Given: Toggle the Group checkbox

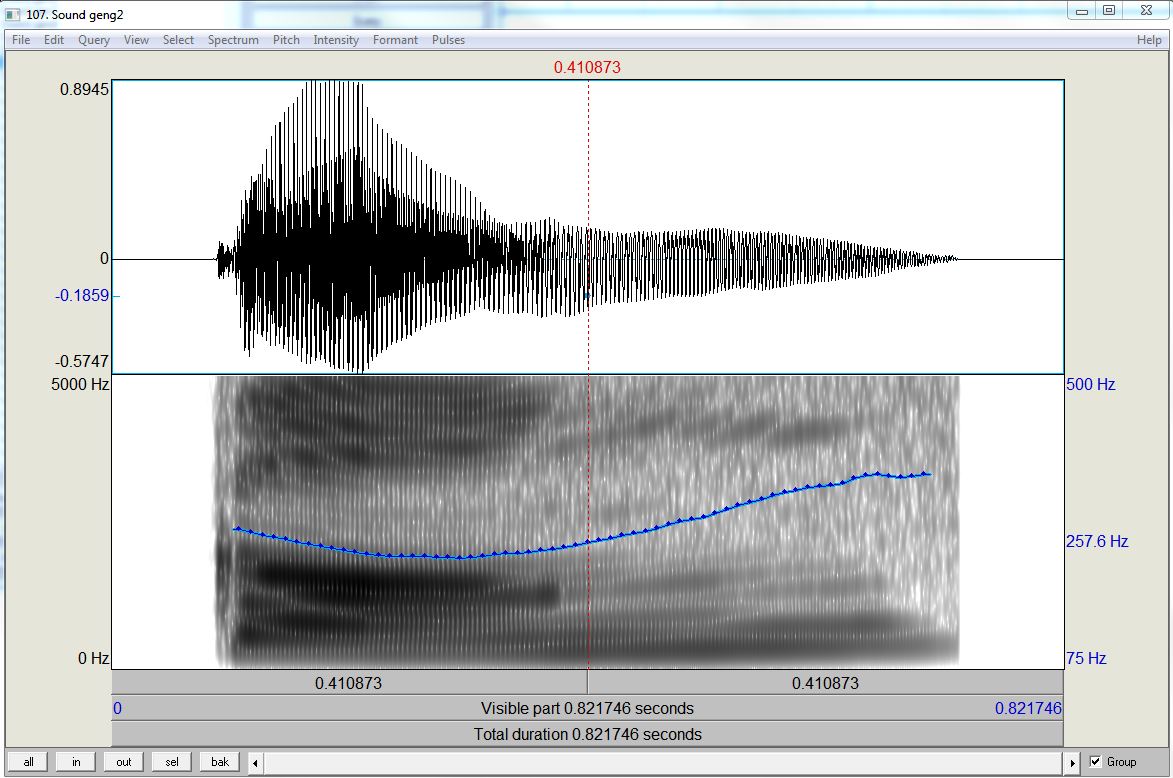Looking at the screenshot, I should (x=1096, y=762).
